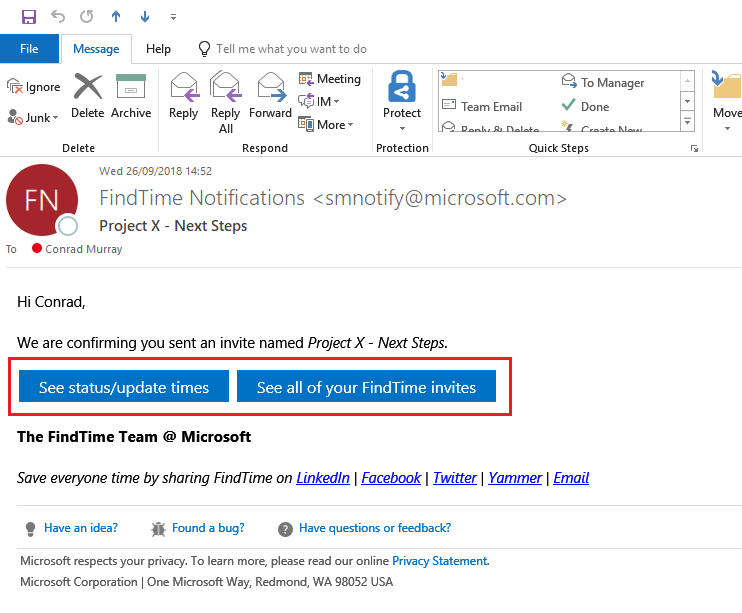The height and width of the screenshot is (613, 742).
Task: Open Manage Quick Steps dialog launcher
Action: (x=694, y=149)
